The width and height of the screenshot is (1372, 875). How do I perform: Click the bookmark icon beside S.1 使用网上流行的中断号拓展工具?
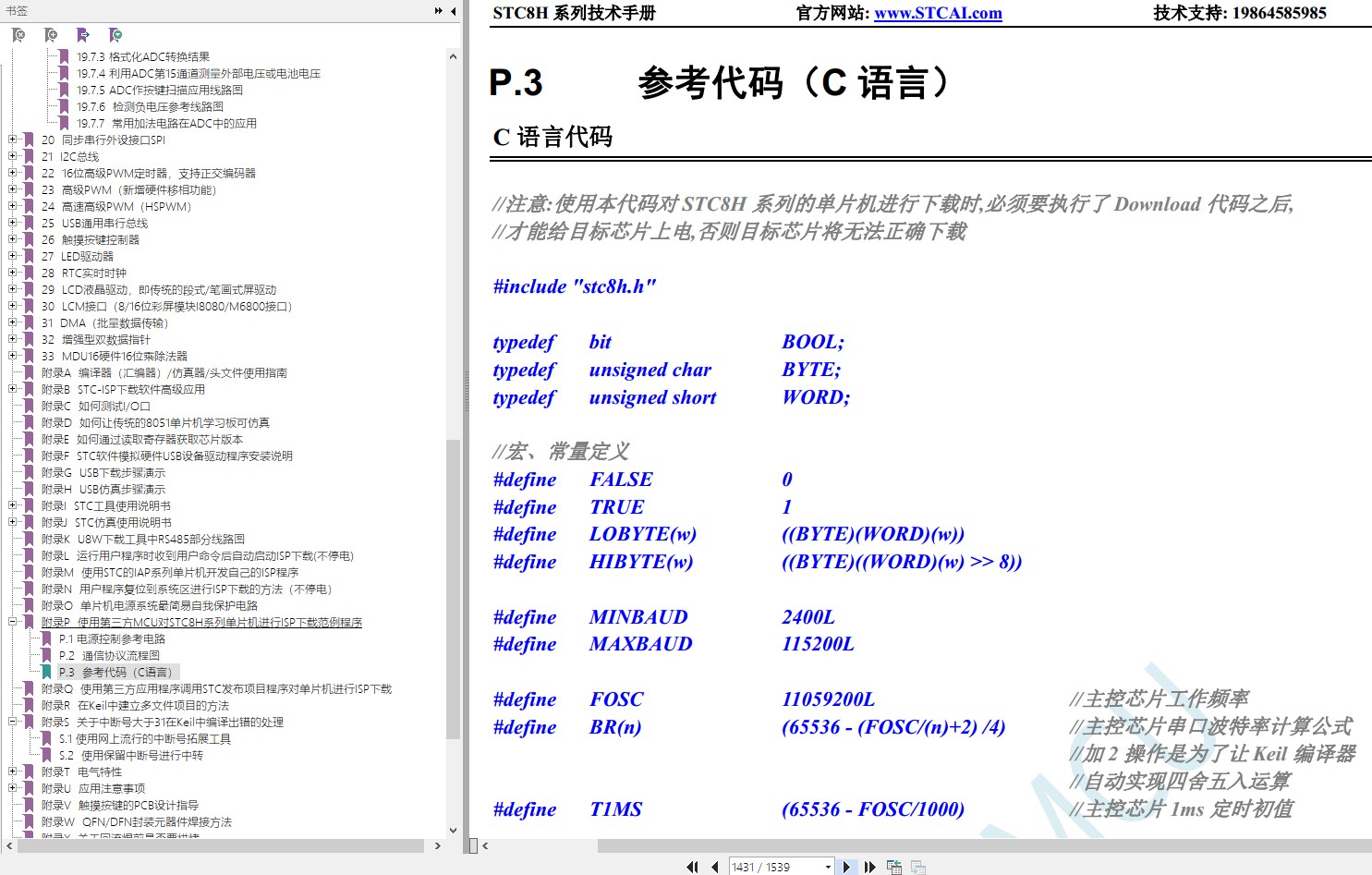pos(46,738)
